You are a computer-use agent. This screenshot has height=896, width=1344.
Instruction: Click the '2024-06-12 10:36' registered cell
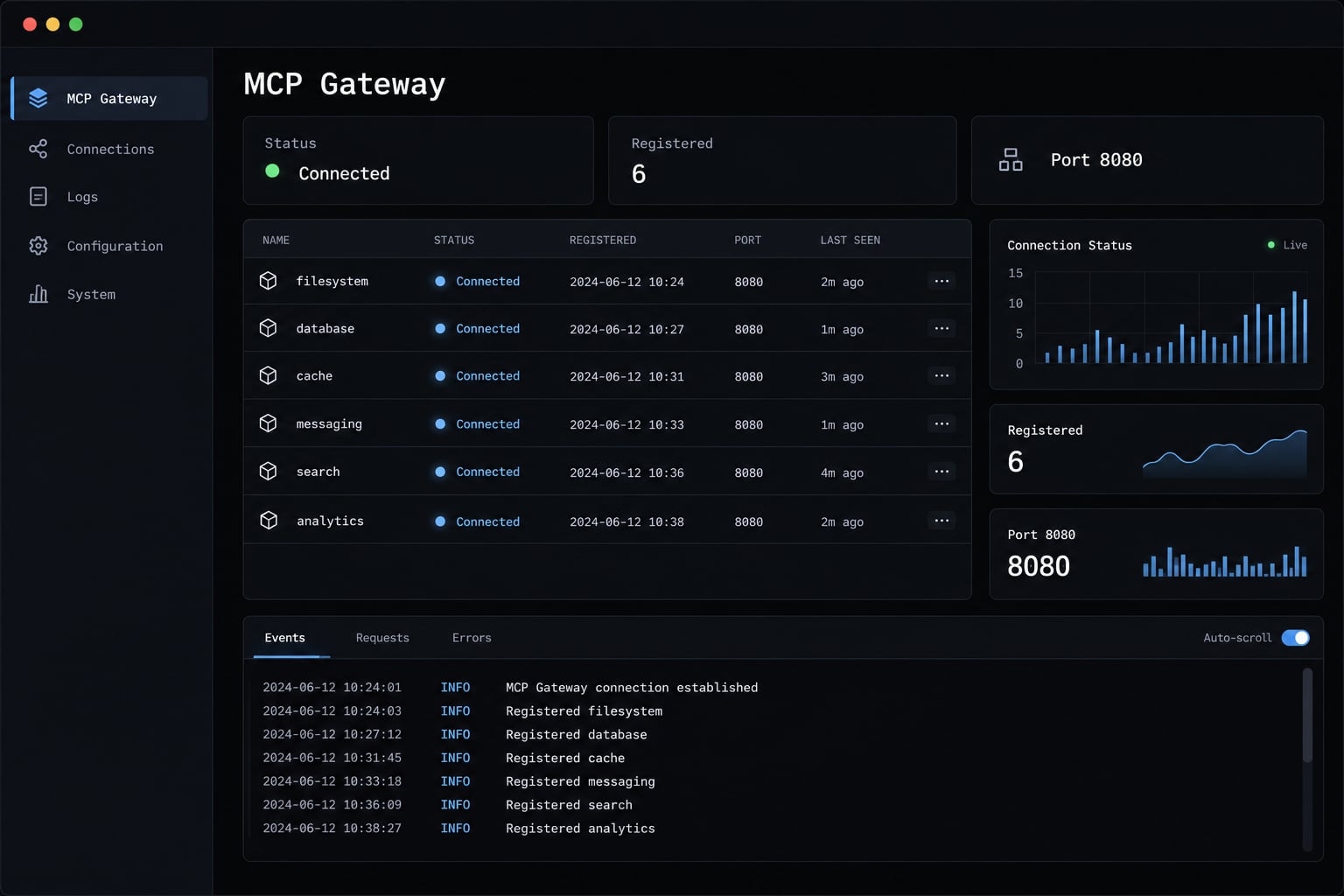pos(626,472)
